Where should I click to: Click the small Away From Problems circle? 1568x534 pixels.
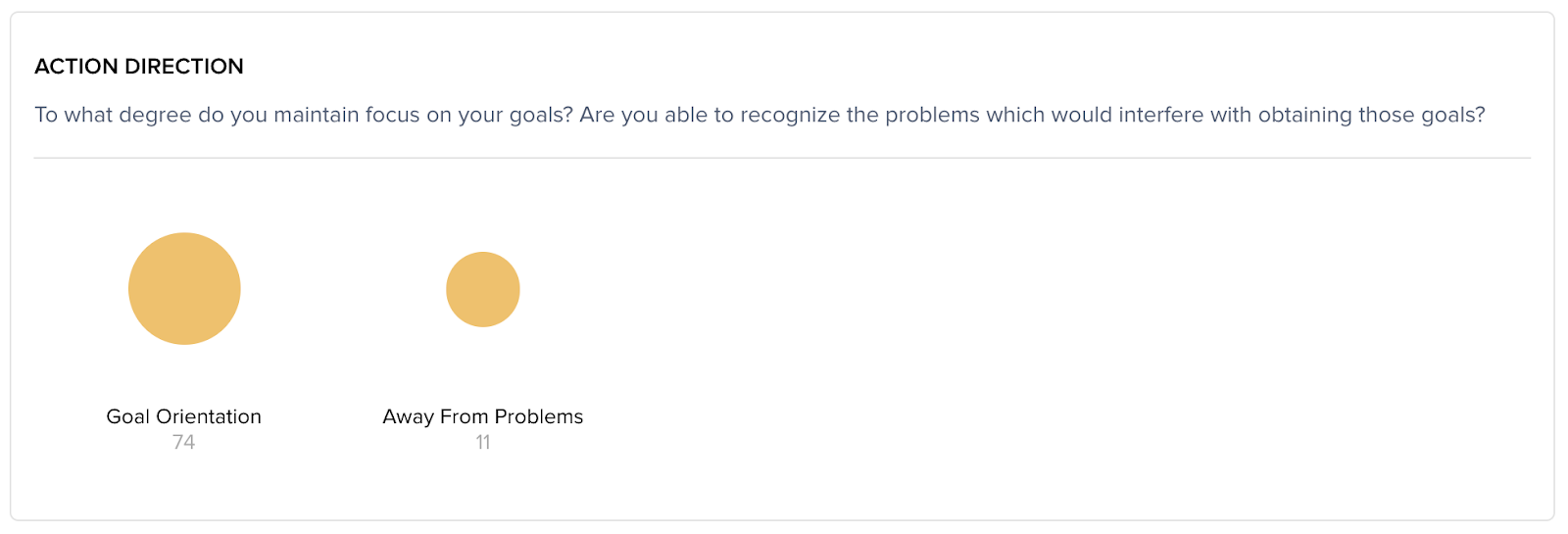click(x=482, y=289)
